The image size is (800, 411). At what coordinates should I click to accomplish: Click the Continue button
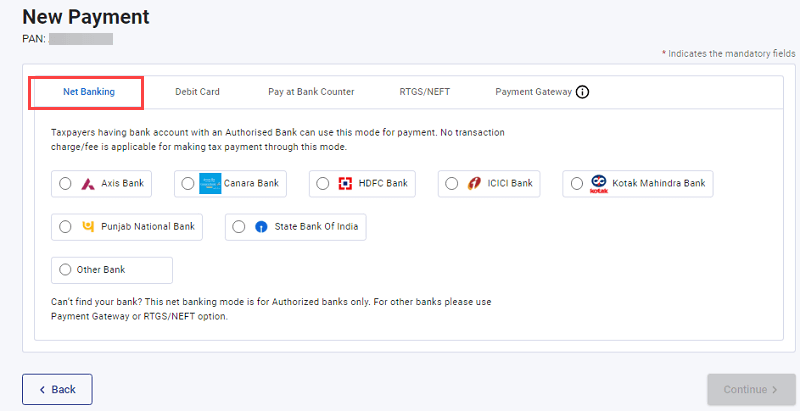[x=751, y=390]
